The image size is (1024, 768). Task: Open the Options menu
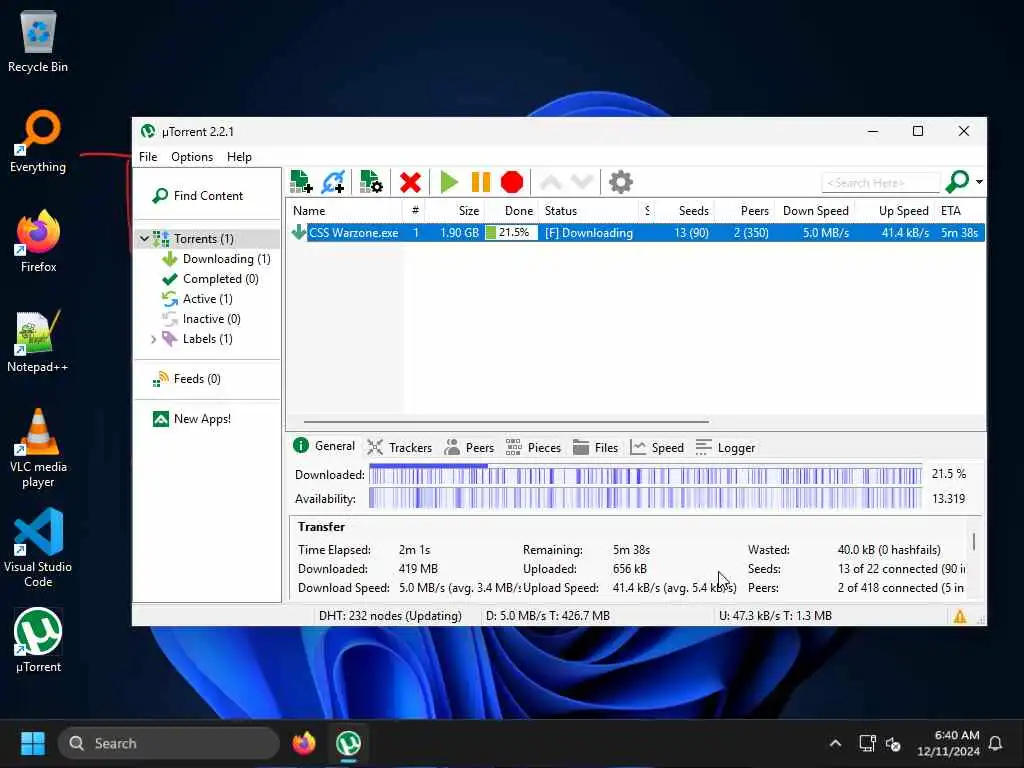pyautogui.click(x=191, y=157)
